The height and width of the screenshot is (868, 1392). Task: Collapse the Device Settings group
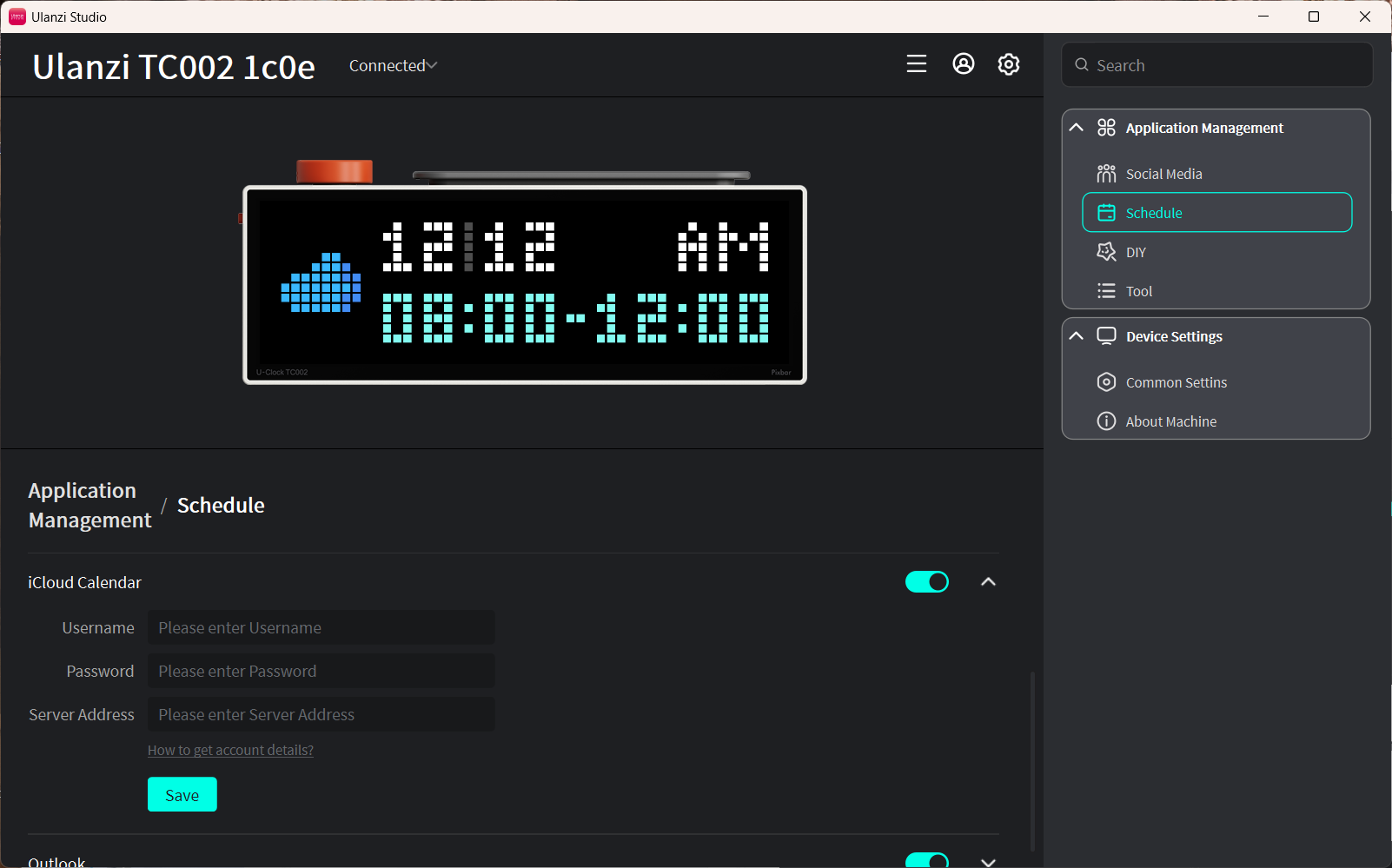1076,336
